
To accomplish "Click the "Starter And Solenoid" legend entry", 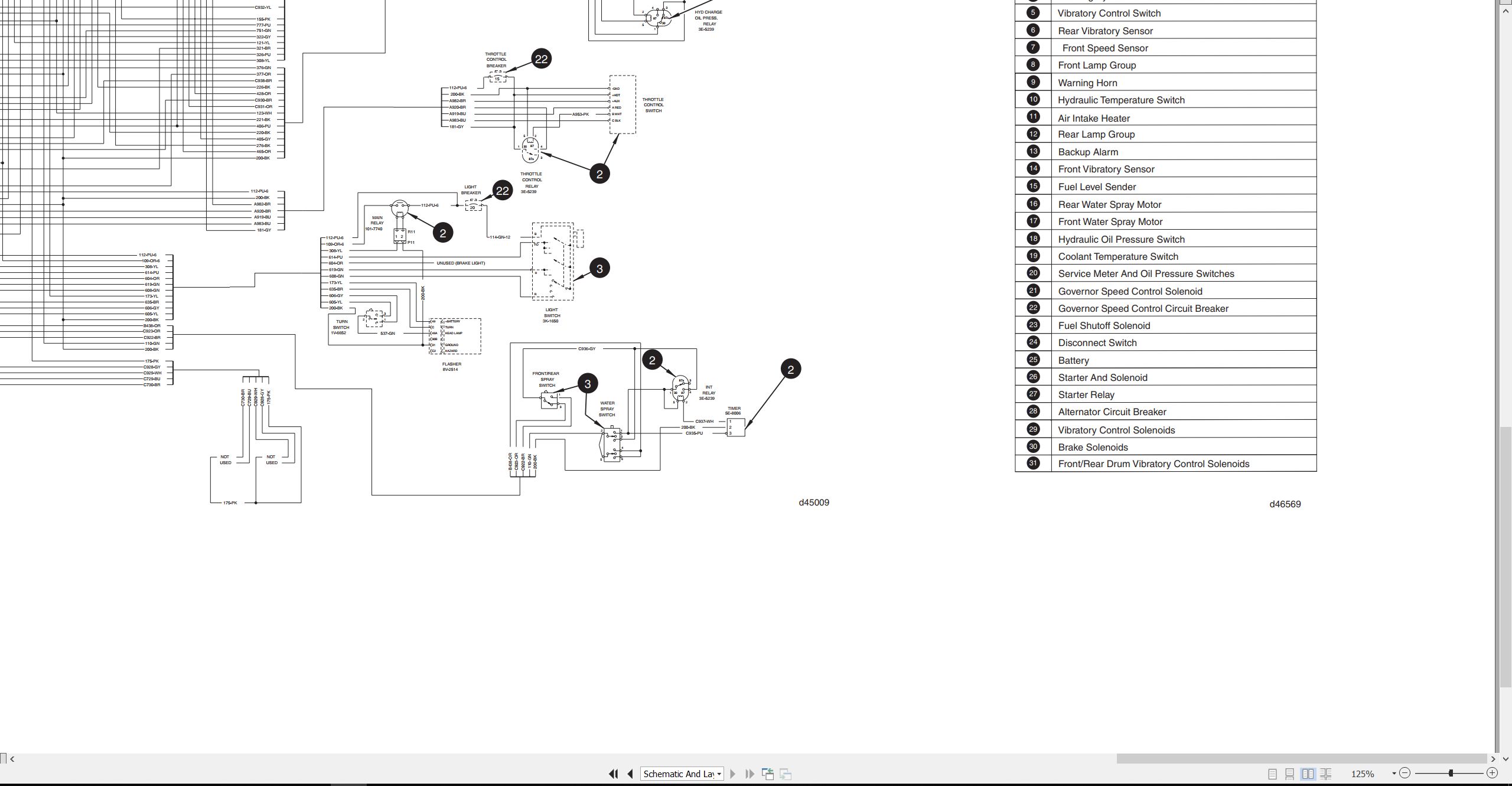I will coord(1103,377).
